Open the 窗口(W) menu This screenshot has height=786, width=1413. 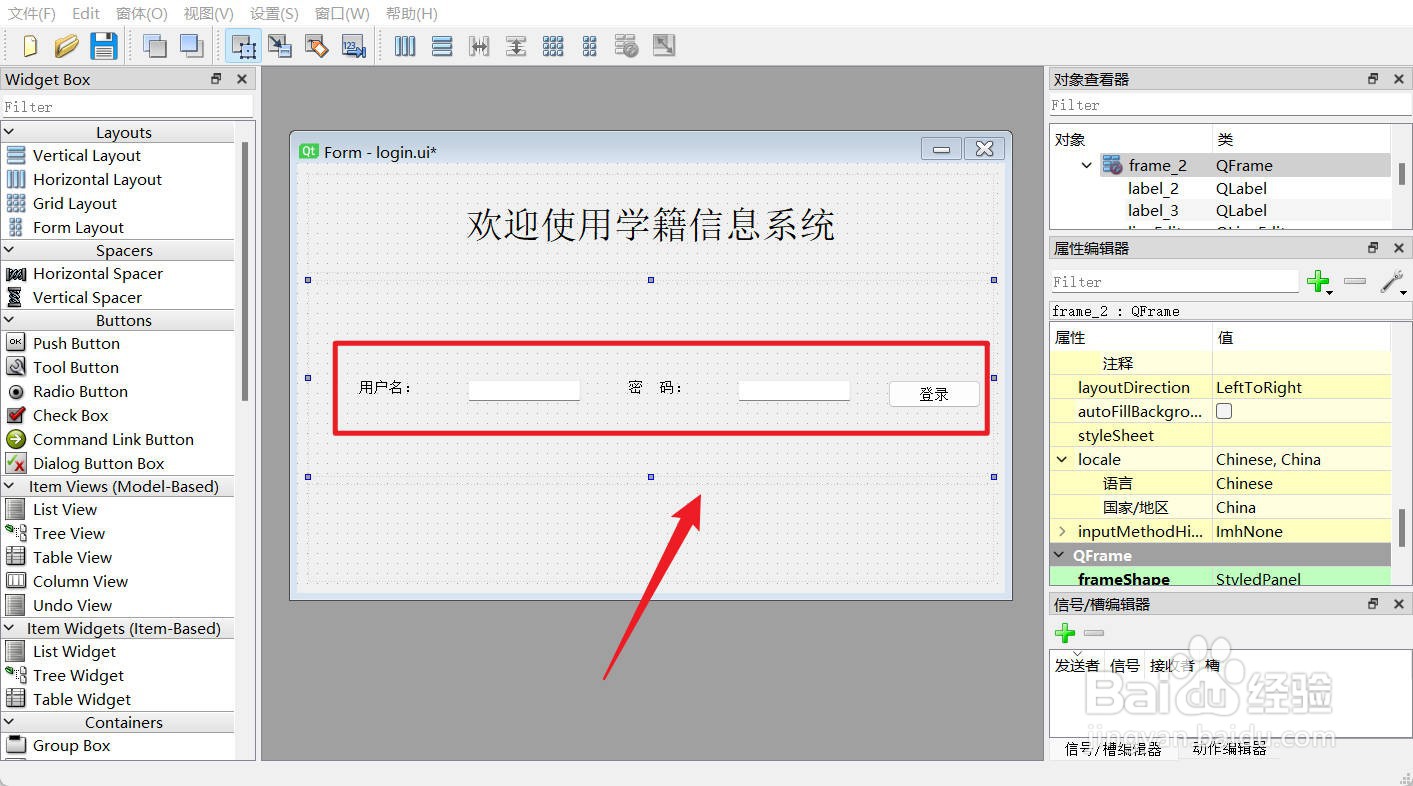pyautogui.click(x=342, y=13)
